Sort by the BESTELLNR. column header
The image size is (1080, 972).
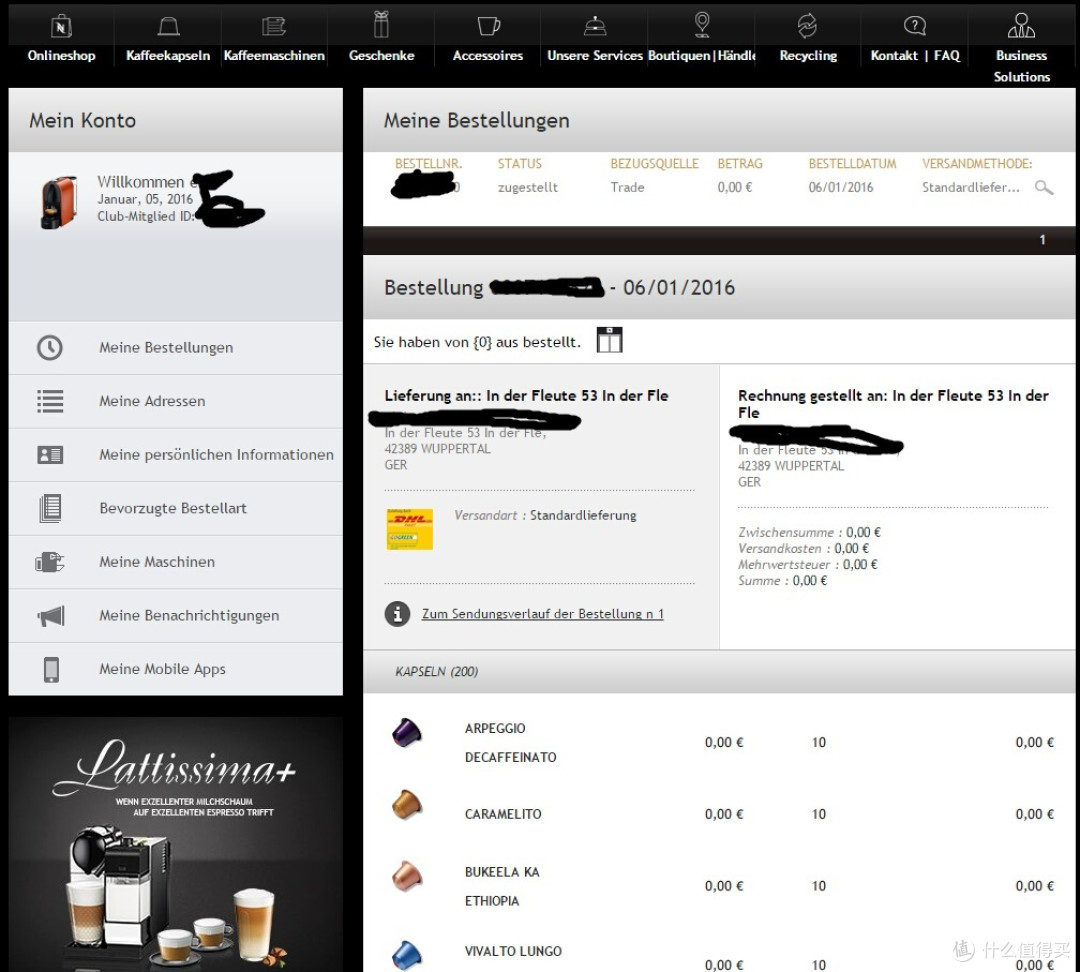(428, 163)
